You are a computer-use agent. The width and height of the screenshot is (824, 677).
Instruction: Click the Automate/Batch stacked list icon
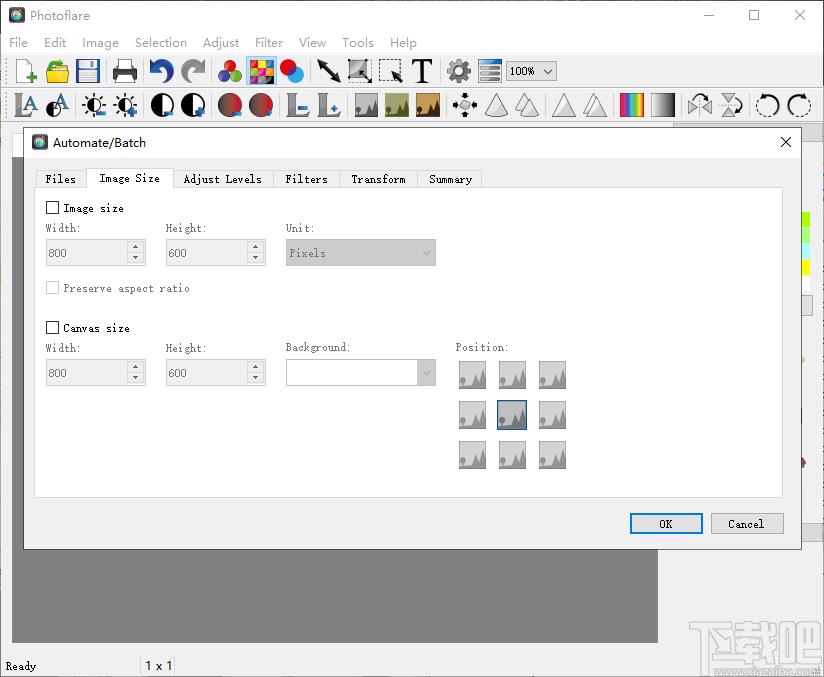(x=490, y=71)
